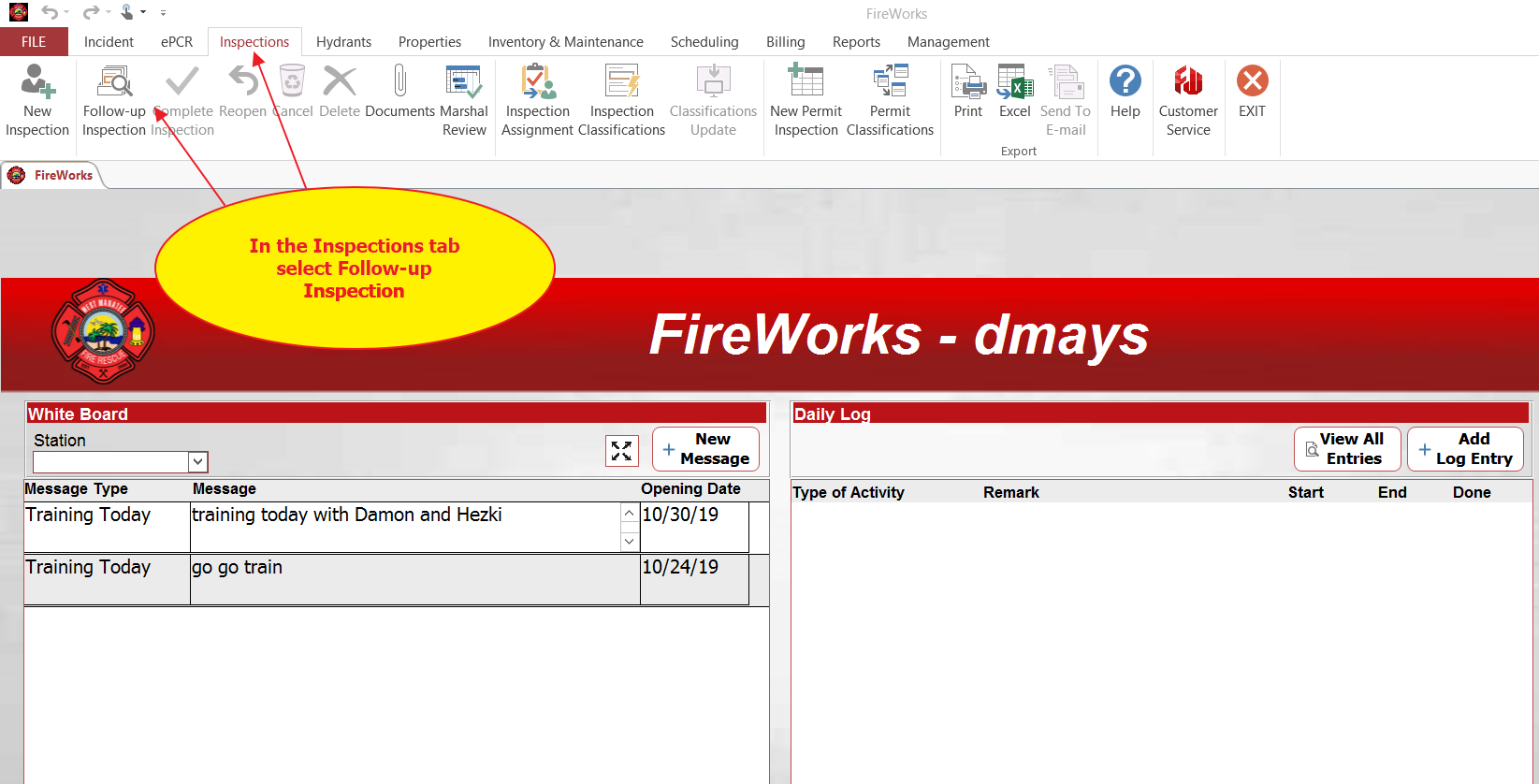Open Inspection Assignment
1539x784 pixels.
[x=538, y=100]
